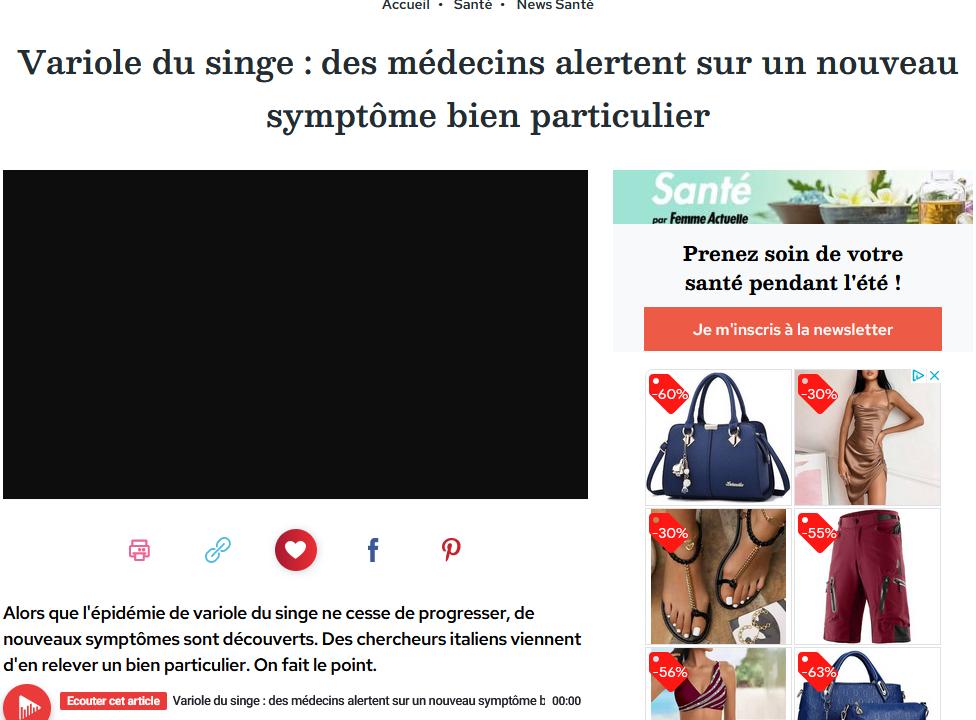Open the satin dress -30% ad
The height and width of the screenshot is (720, 976).
pyautogui.click(x=867, y=437)
